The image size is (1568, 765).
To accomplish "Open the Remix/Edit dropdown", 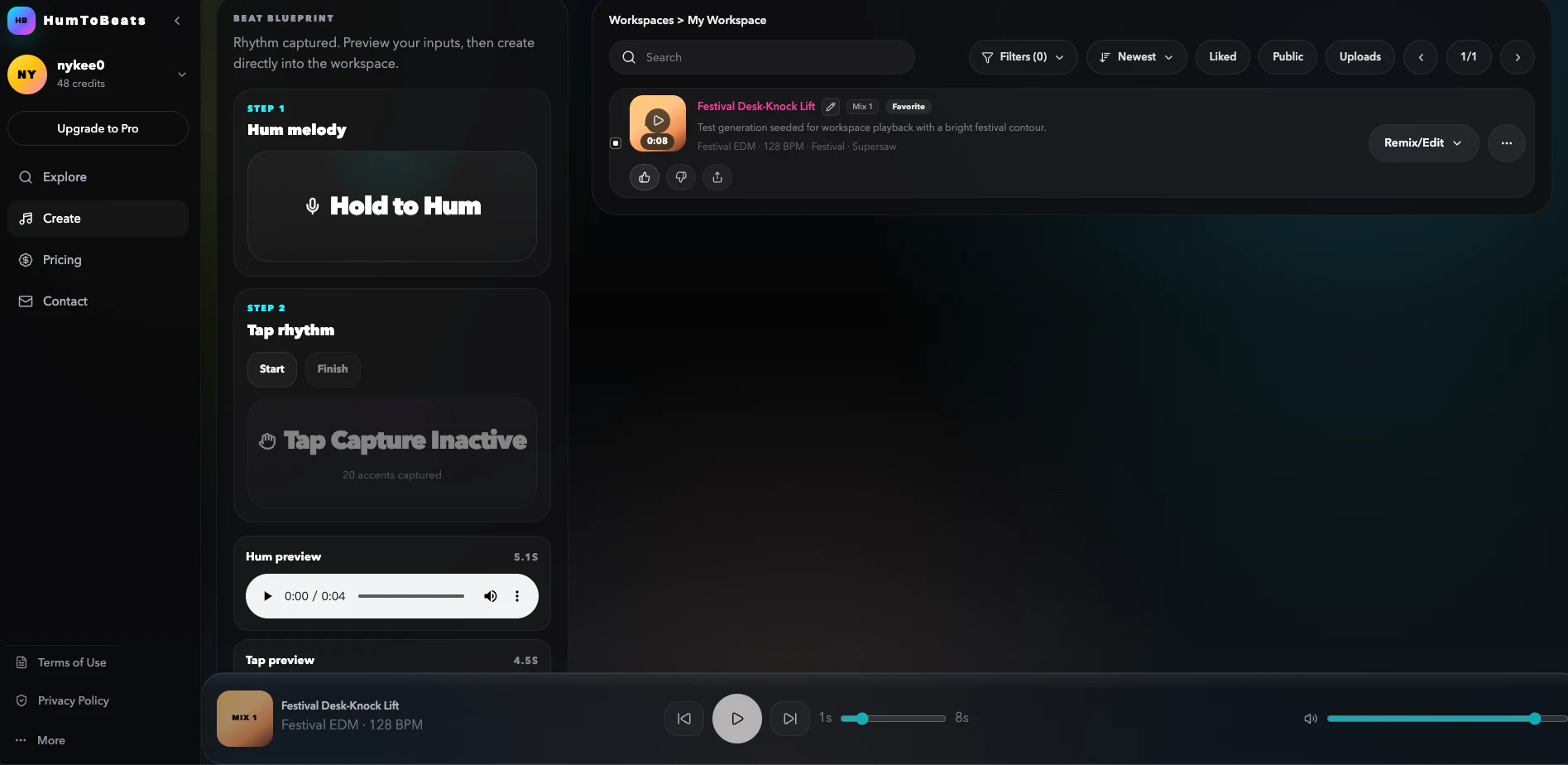I will [x=1423, y=143].
